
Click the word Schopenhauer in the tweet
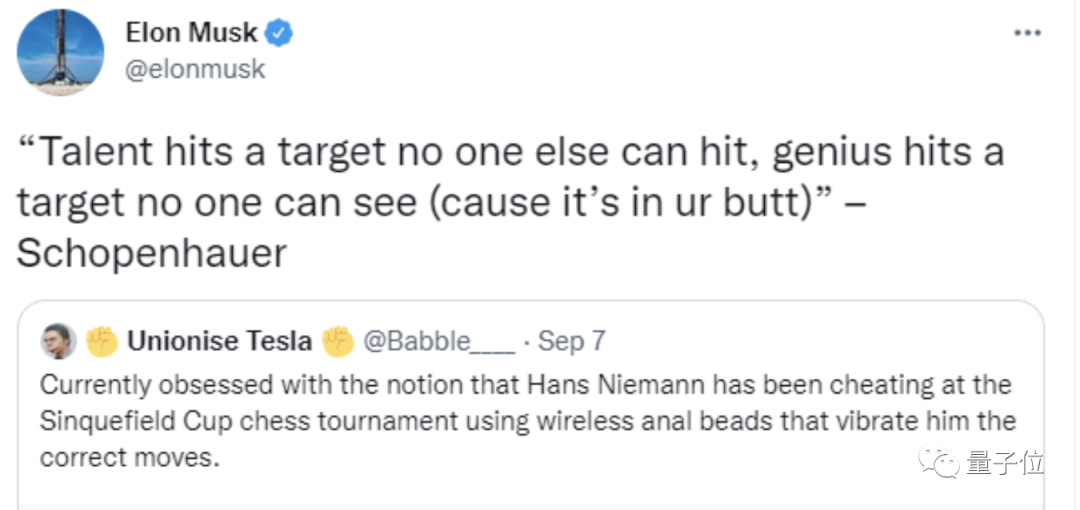[x=152, y=255]
